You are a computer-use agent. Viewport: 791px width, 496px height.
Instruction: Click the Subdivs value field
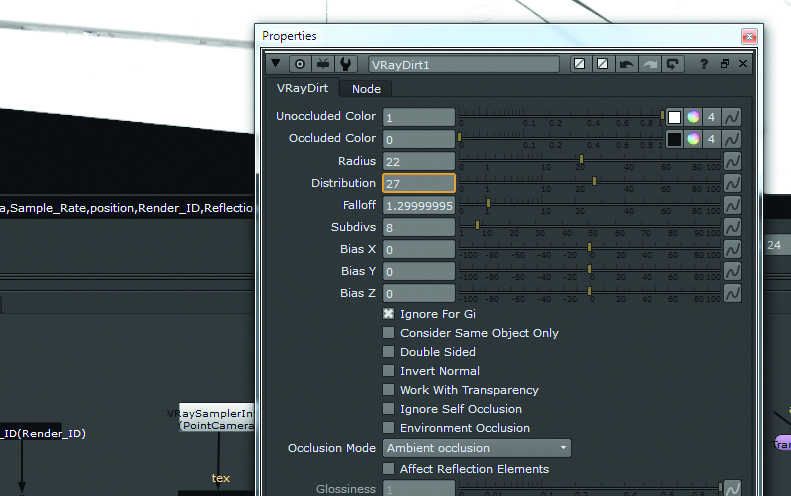(419, 228)
